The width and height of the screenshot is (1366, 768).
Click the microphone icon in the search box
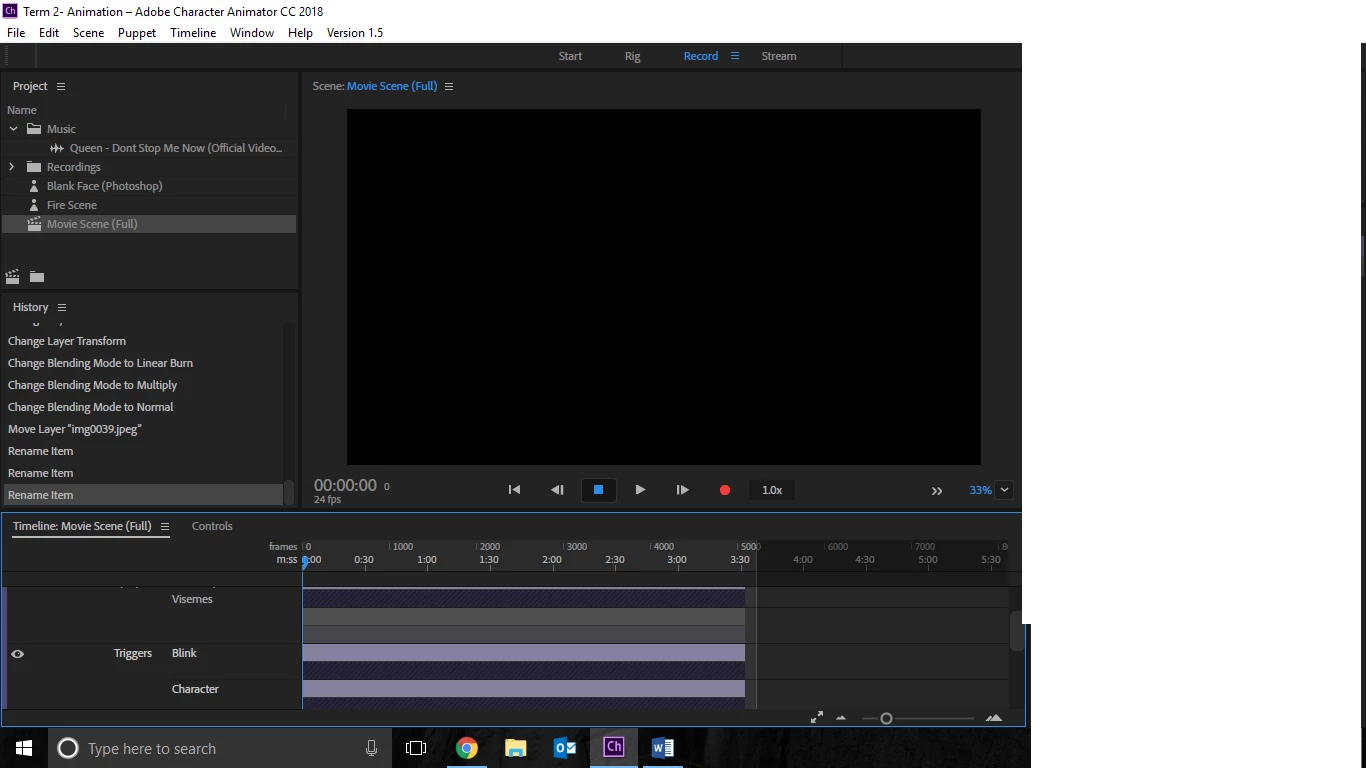tap(371, 748)
